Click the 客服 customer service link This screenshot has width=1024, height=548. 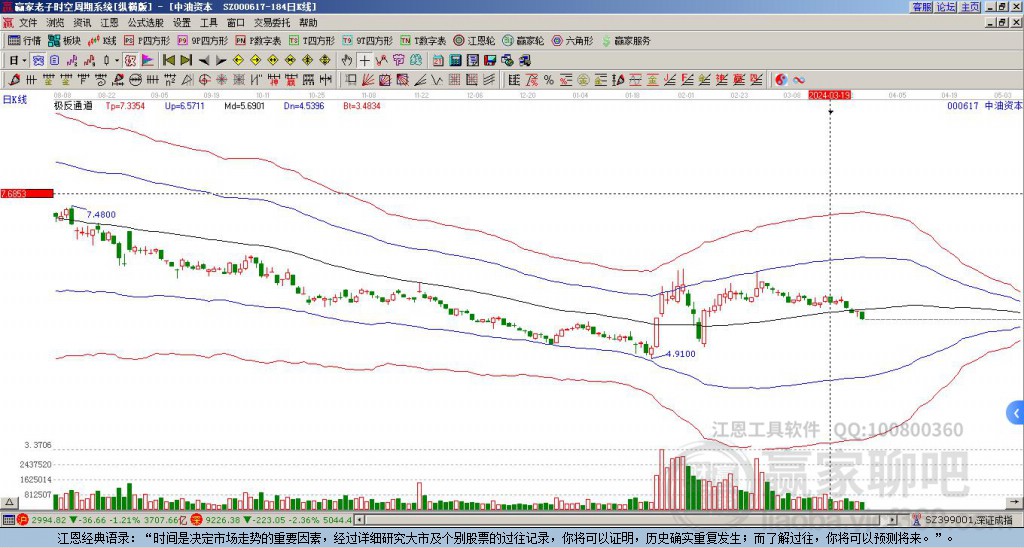click(x=921, y=7)
